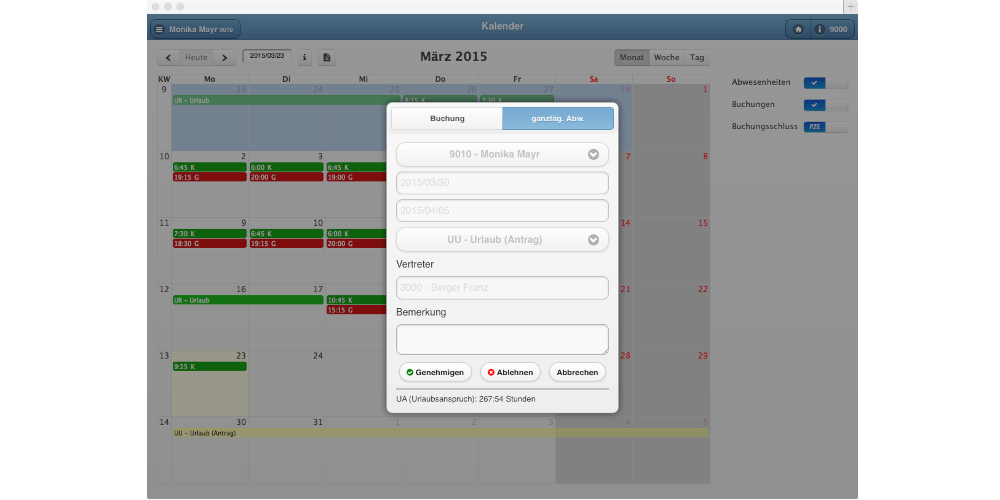Click the home icon in header
The height and width of the screenshot is (500, 1000).
pyautogui.click(x=798, y=30)
